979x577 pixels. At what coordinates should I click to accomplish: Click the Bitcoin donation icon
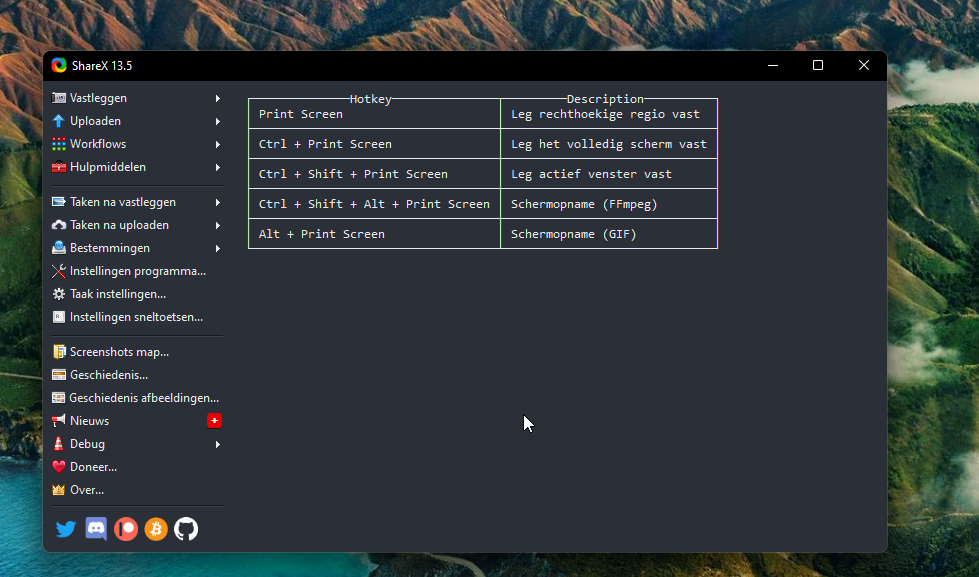[156, 529]
